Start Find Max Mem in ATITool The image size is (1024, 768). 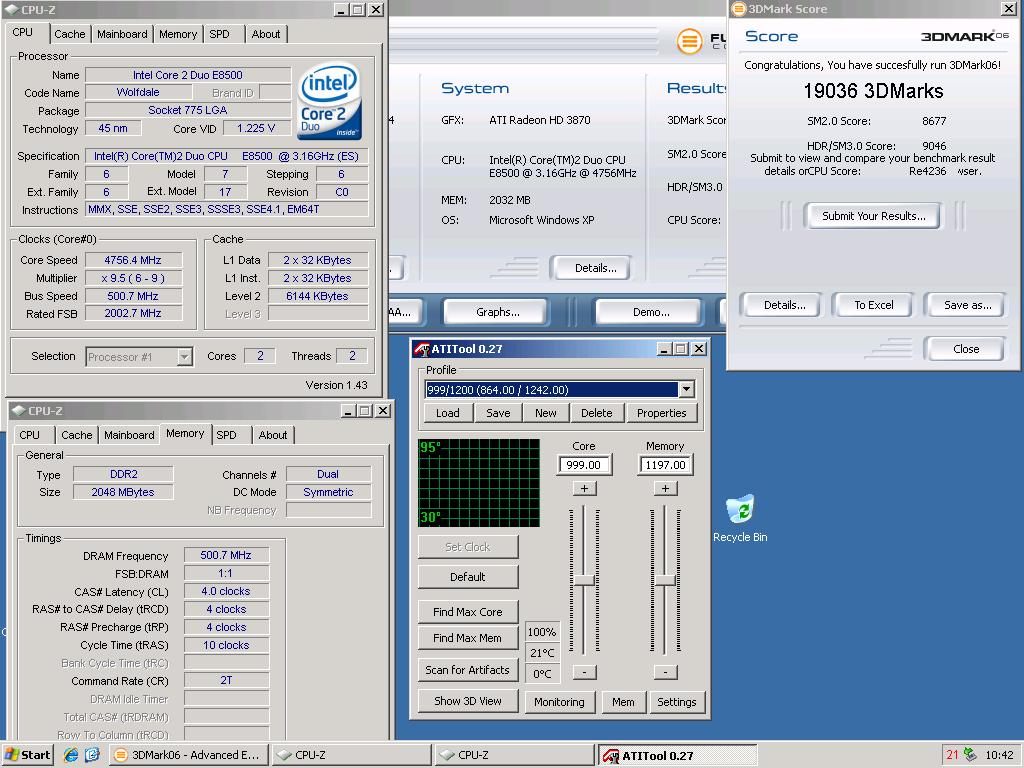coord(468,638)
